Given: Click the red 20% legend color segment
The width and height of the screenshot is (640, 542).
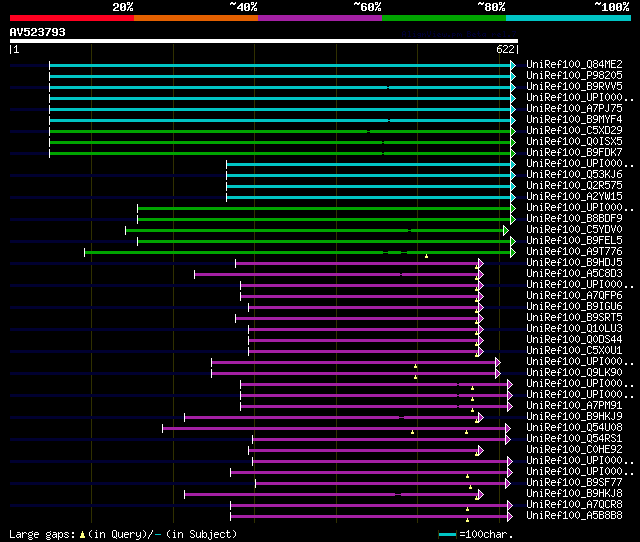Looking at the screenshot, I should 72,18.
